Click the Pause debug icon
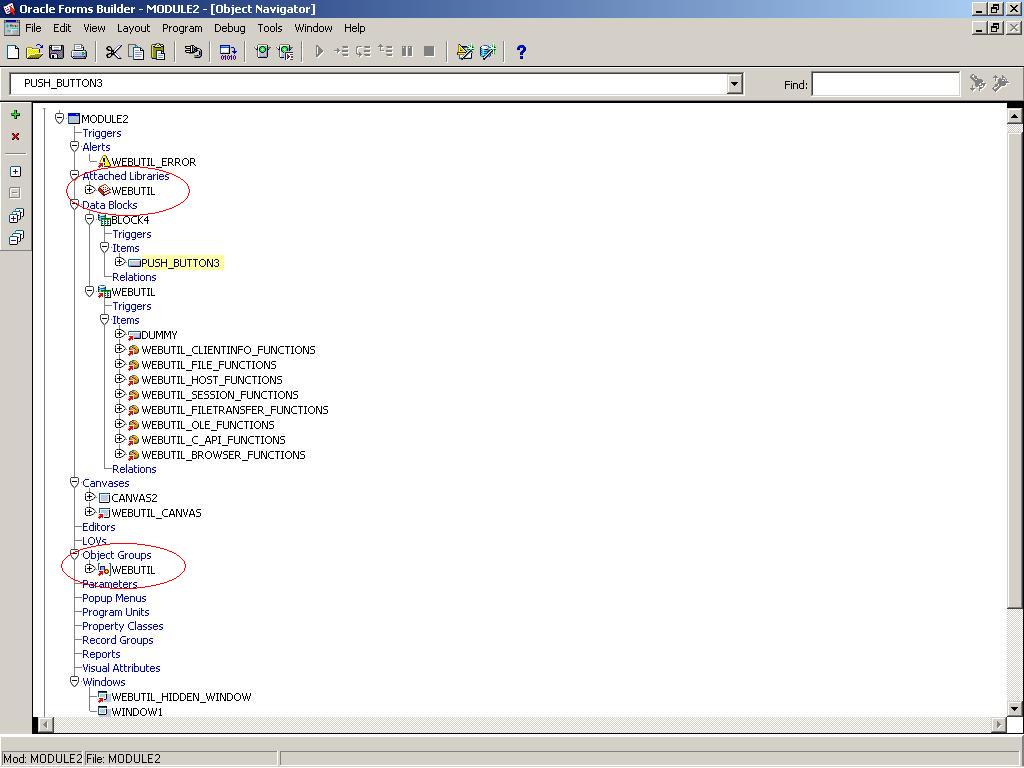 click(407, 51)
